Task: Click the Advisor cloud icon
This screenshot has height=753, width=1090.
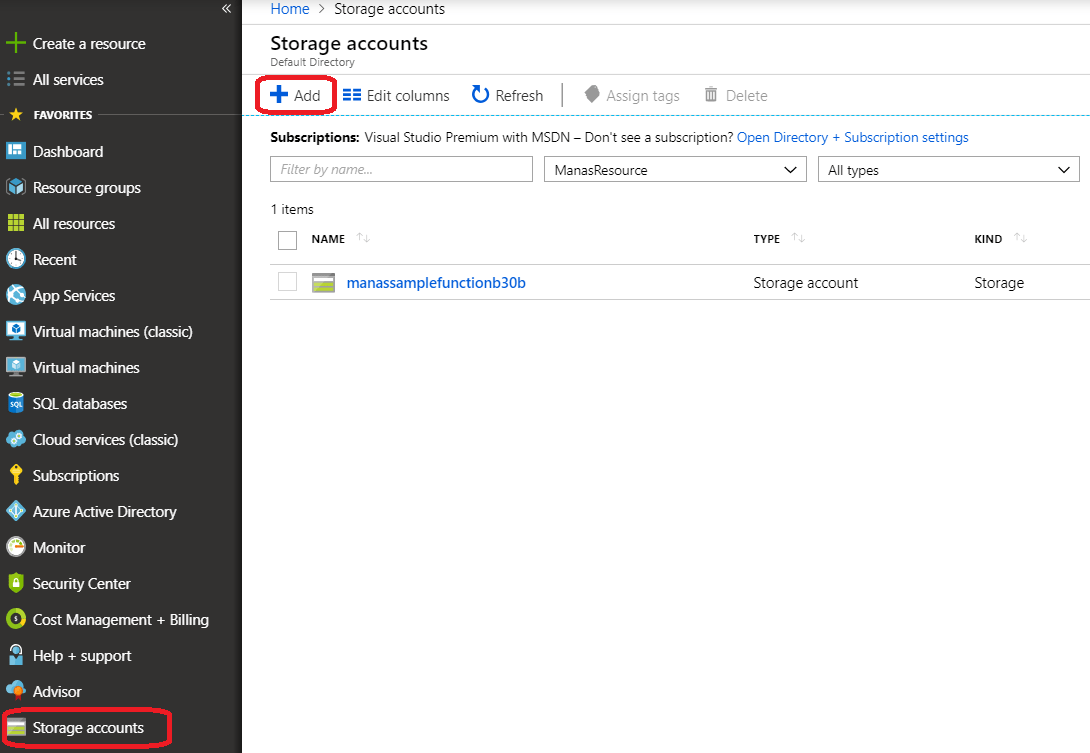Action: (x=15, y=691)
